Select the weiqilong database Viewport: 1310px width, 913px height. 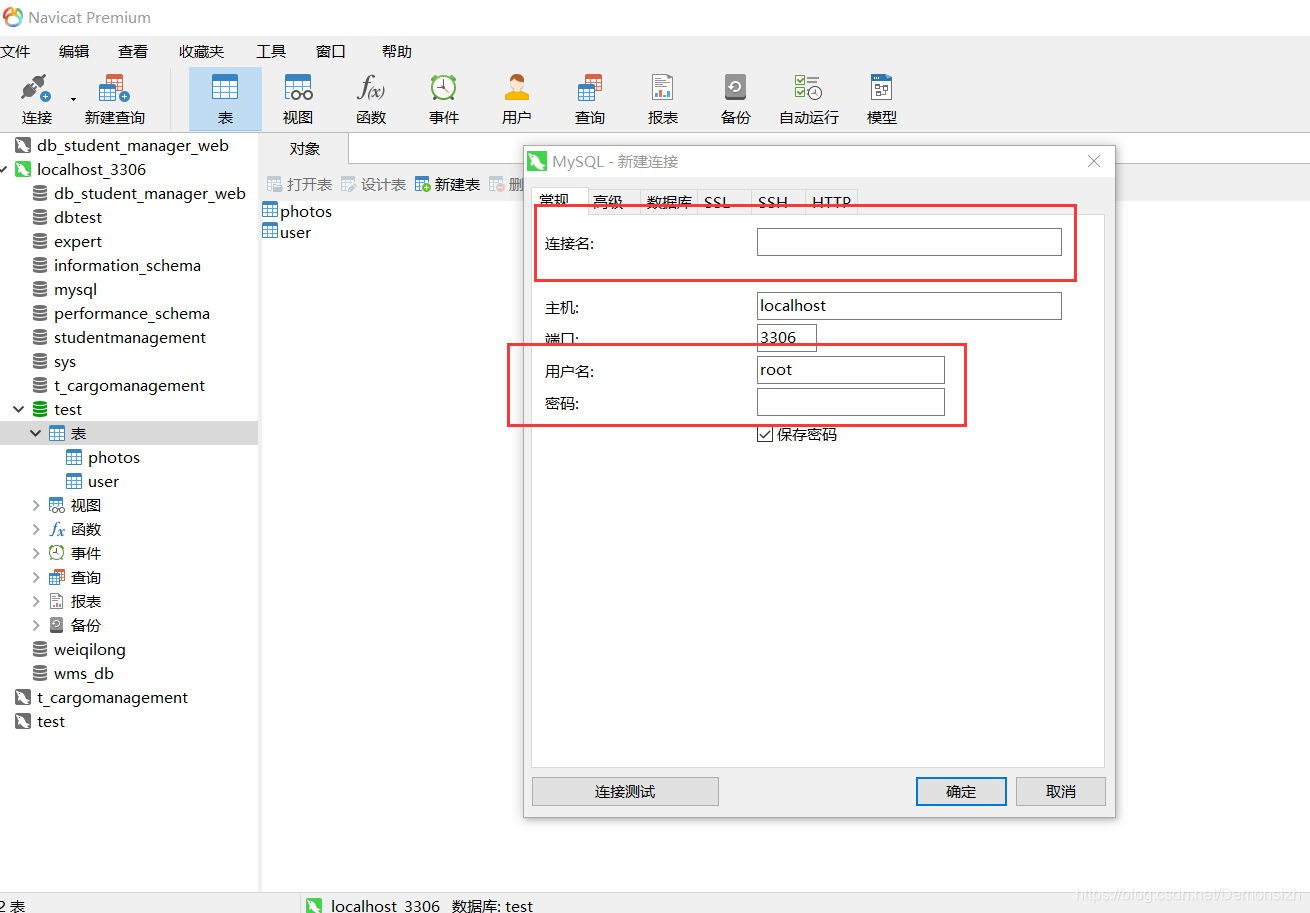click(x=90, y=649)
